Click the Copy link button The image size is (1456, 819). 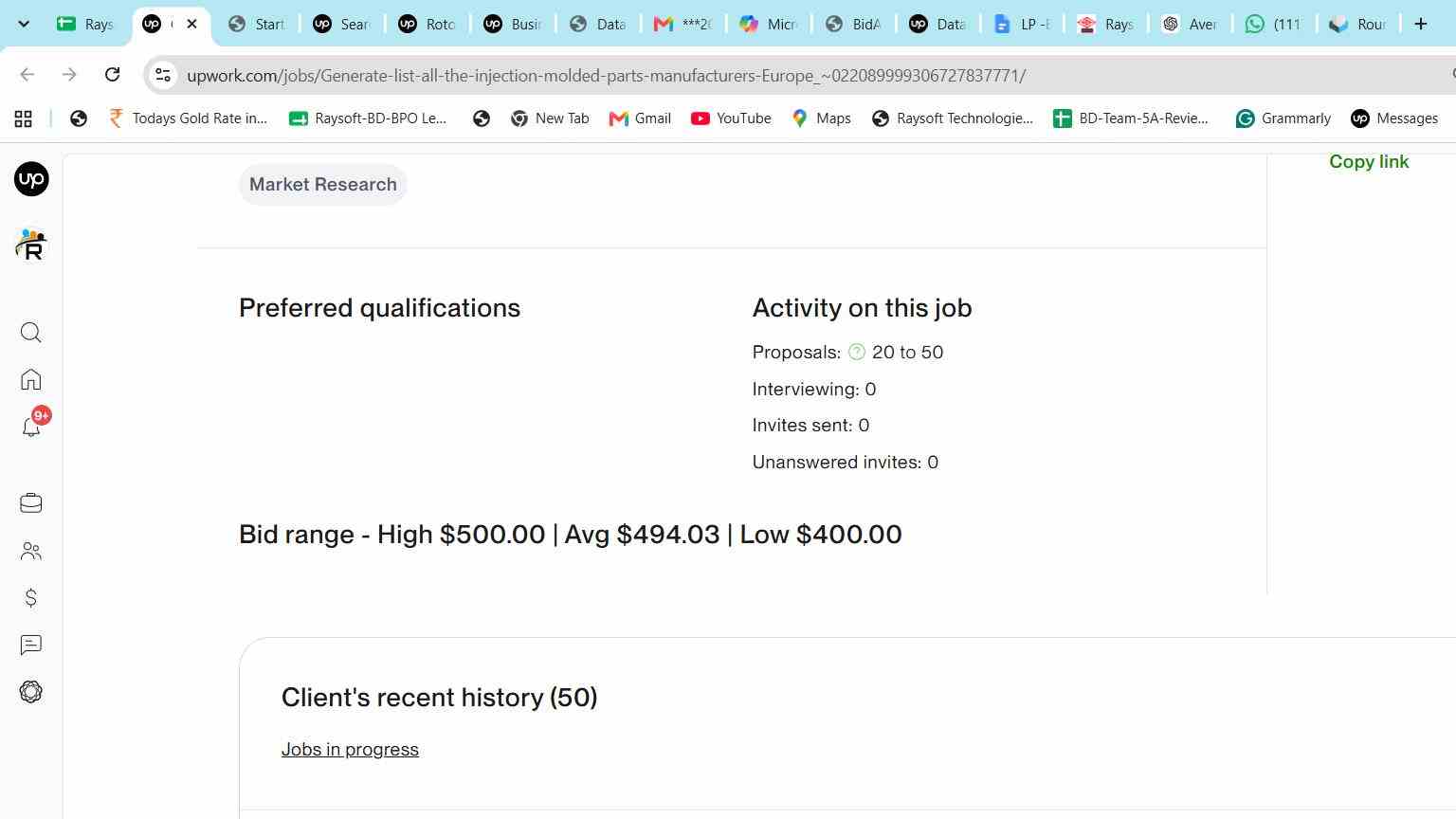click(x=1369, y=161)
